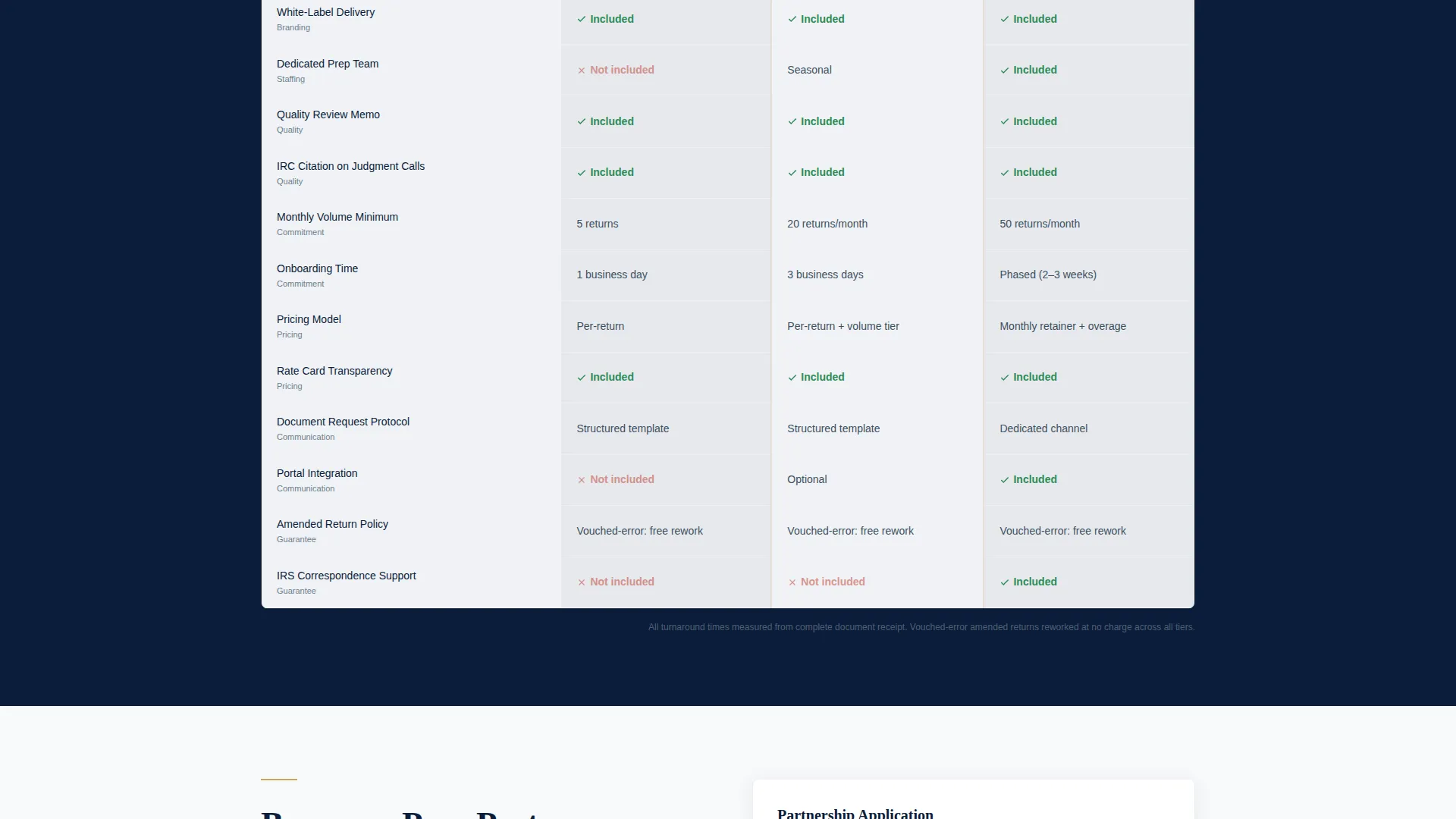The height and width of the screenshot is (819, 1456).
Task: Click the 'Portal Integration' row label
Action: pos(317,473)
